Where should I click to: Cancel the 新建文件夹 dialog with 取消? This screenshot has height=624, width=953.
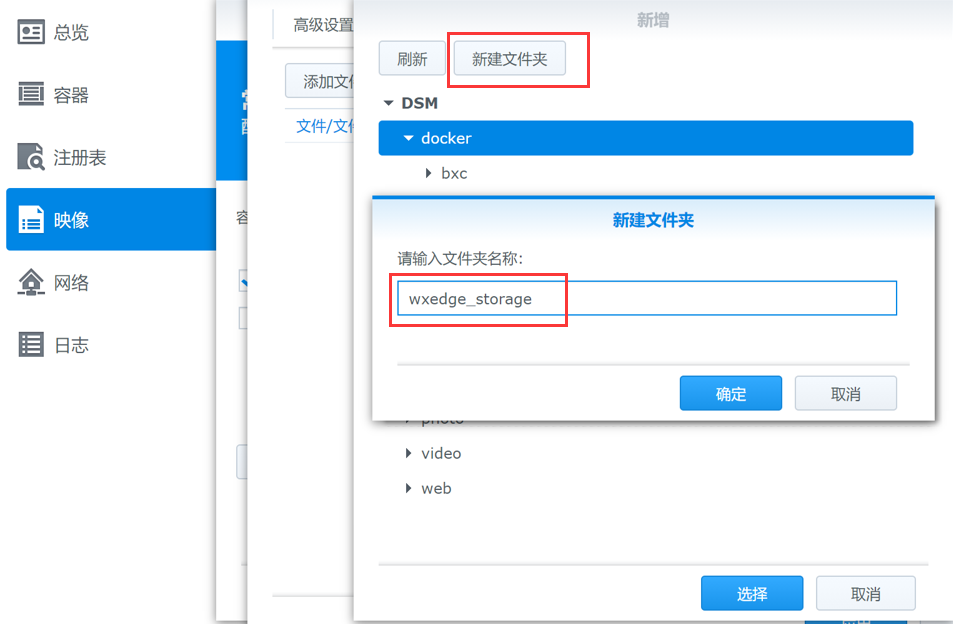coord(845,394)
